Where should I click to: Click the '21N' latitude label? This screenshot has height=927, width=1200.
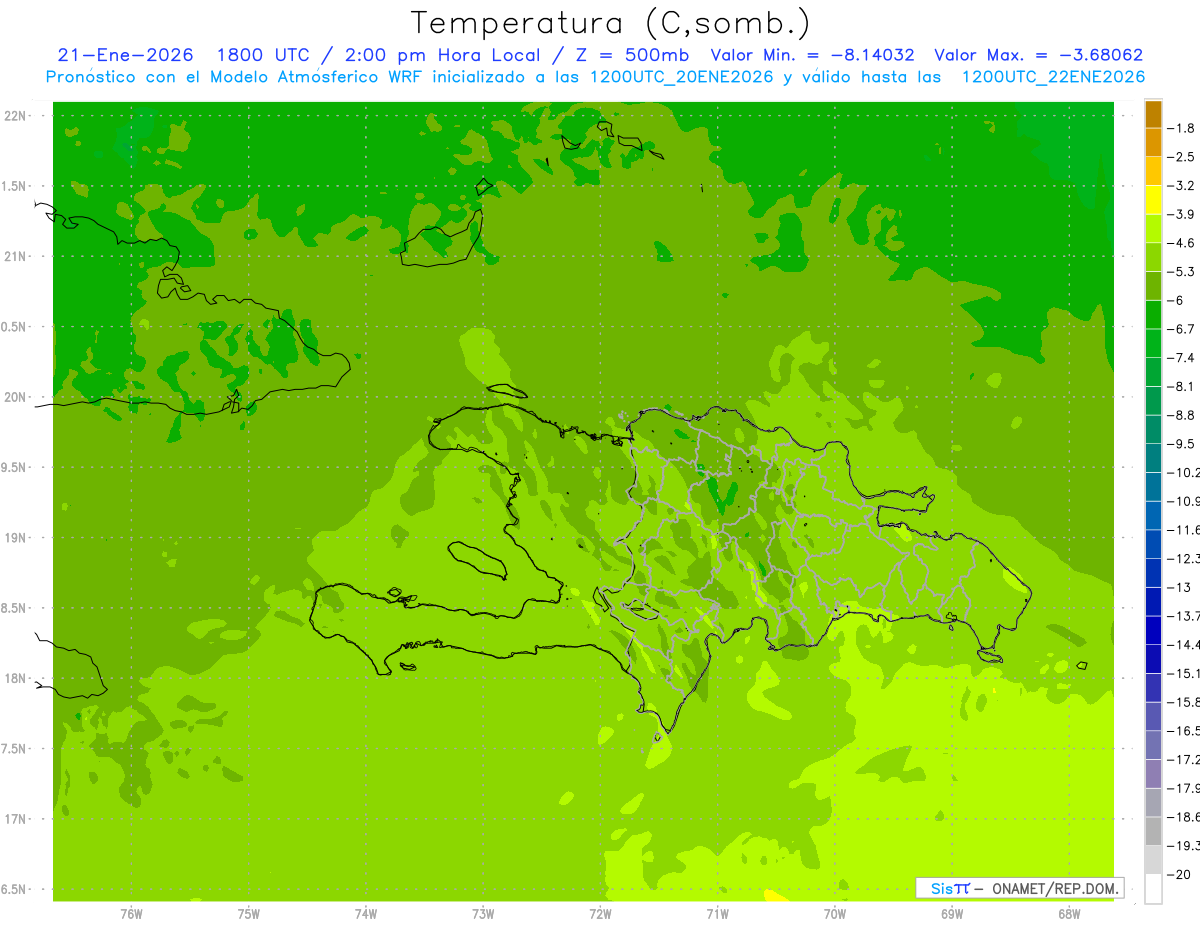point(16,256)
